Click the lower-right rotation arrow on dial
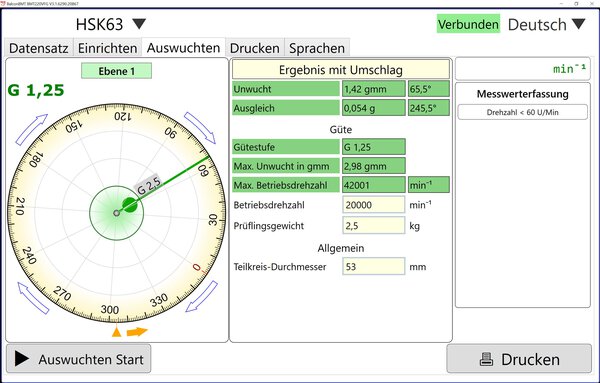Image resolution: width=600 pixels, height=383 pixels. pos(202,296)
